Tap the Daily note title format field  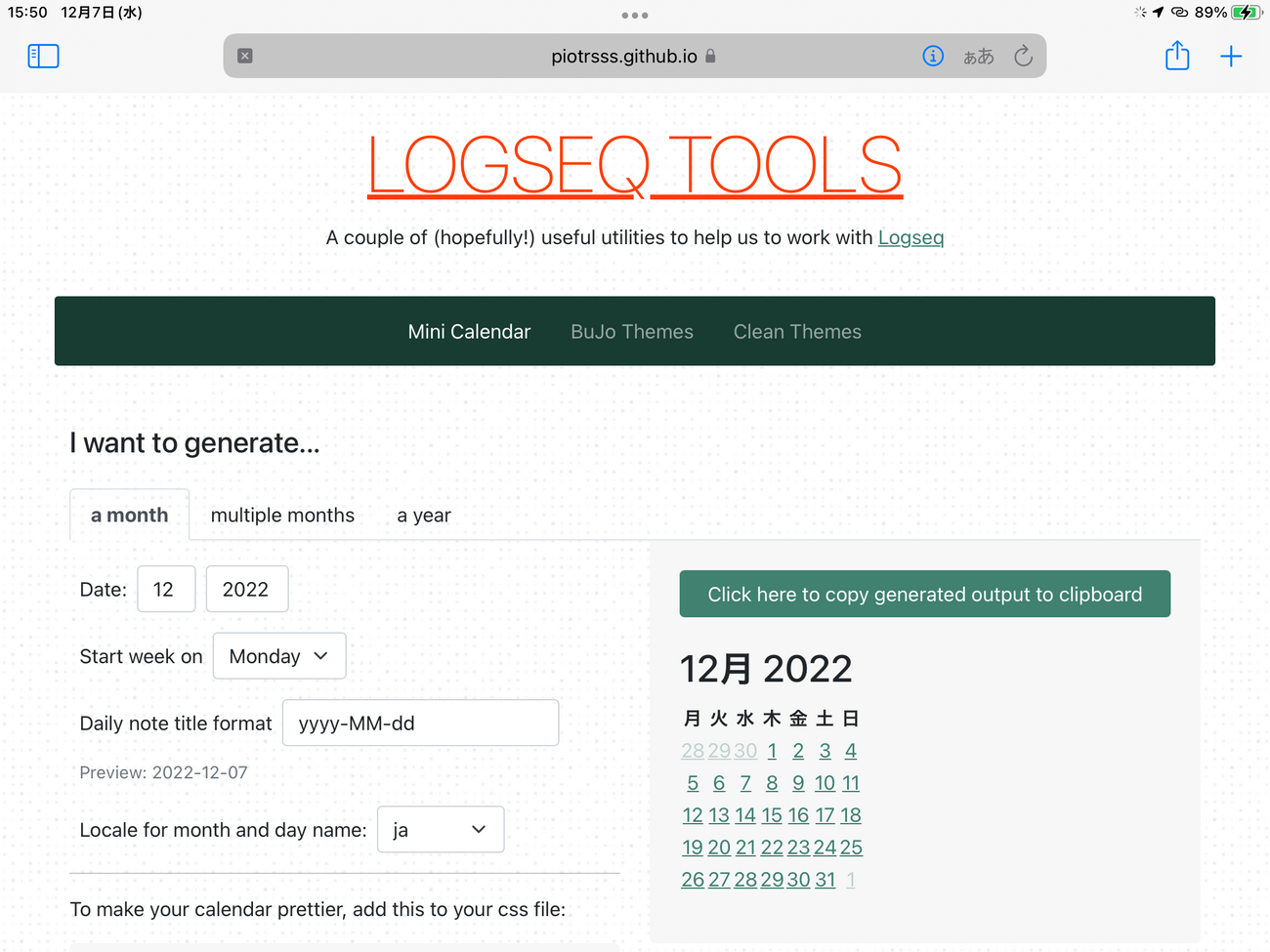420,723
